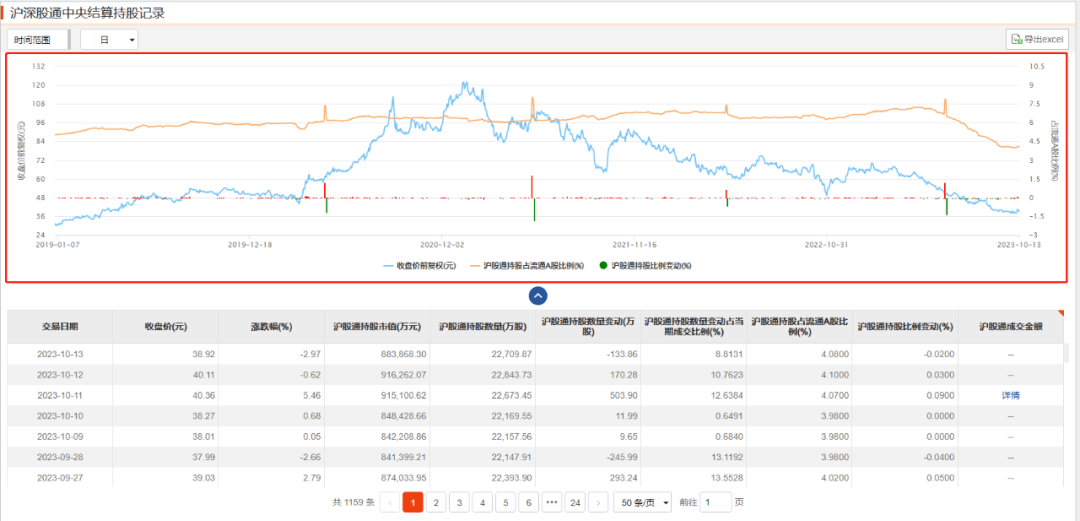Screen dimensions: 1080x521
Task: Open the 日 time period dropdown
Action: 109,39
